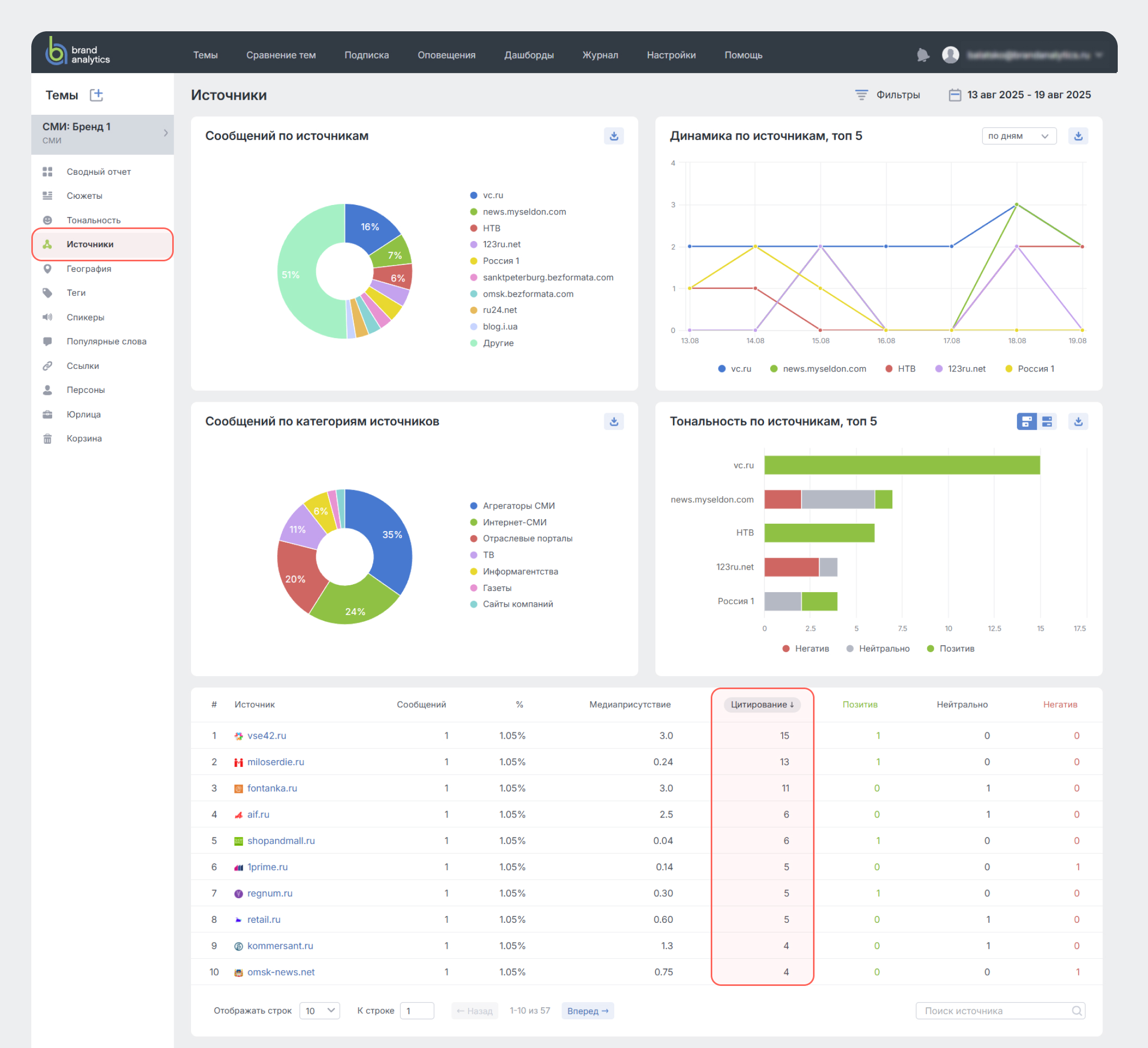The width and height of the screenshot is (1148, 1048).
Task: Open the по дням period dropdown
Action: pos(1019,136)
